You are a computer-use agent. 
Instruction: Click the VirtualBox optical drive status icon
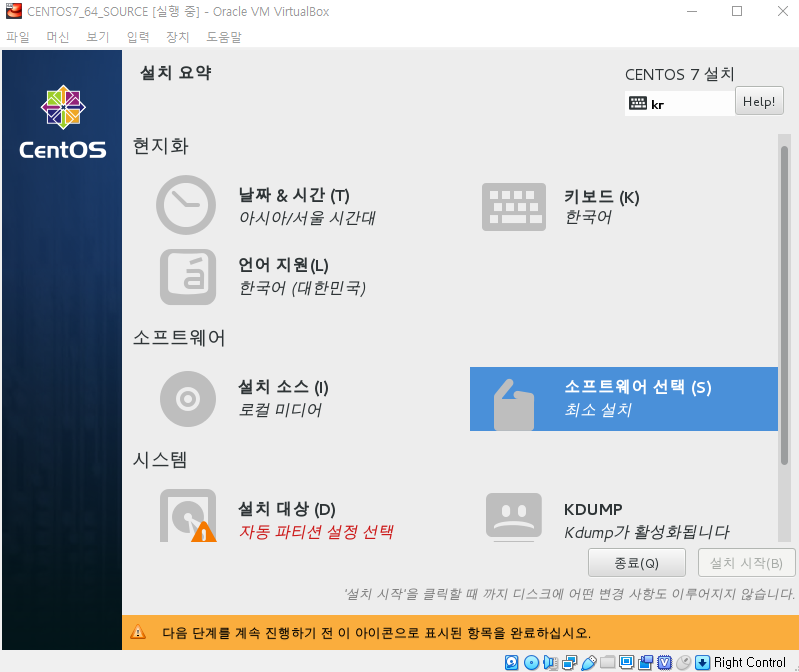531,662
